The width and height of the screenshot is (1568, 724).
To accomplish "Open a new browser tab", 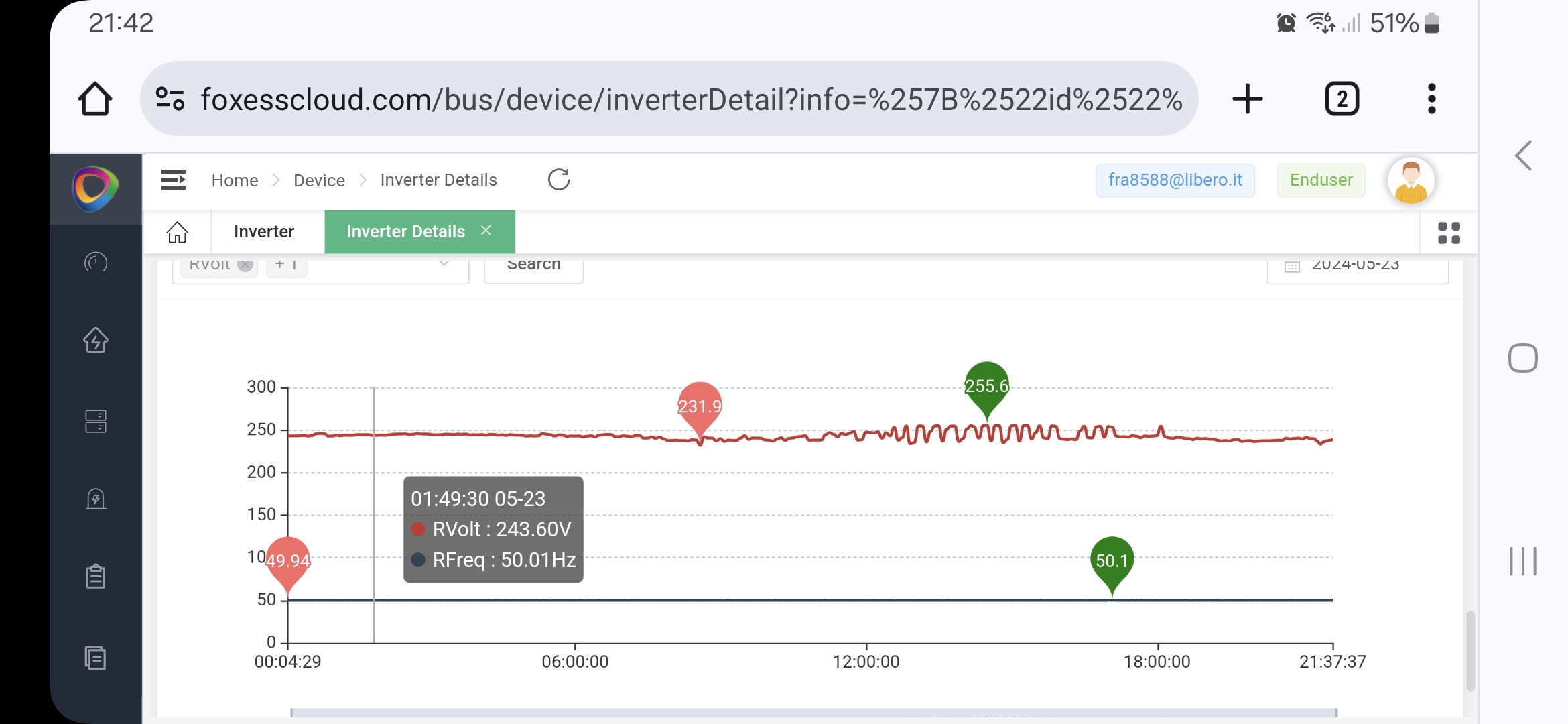I will pos(1247,99).
